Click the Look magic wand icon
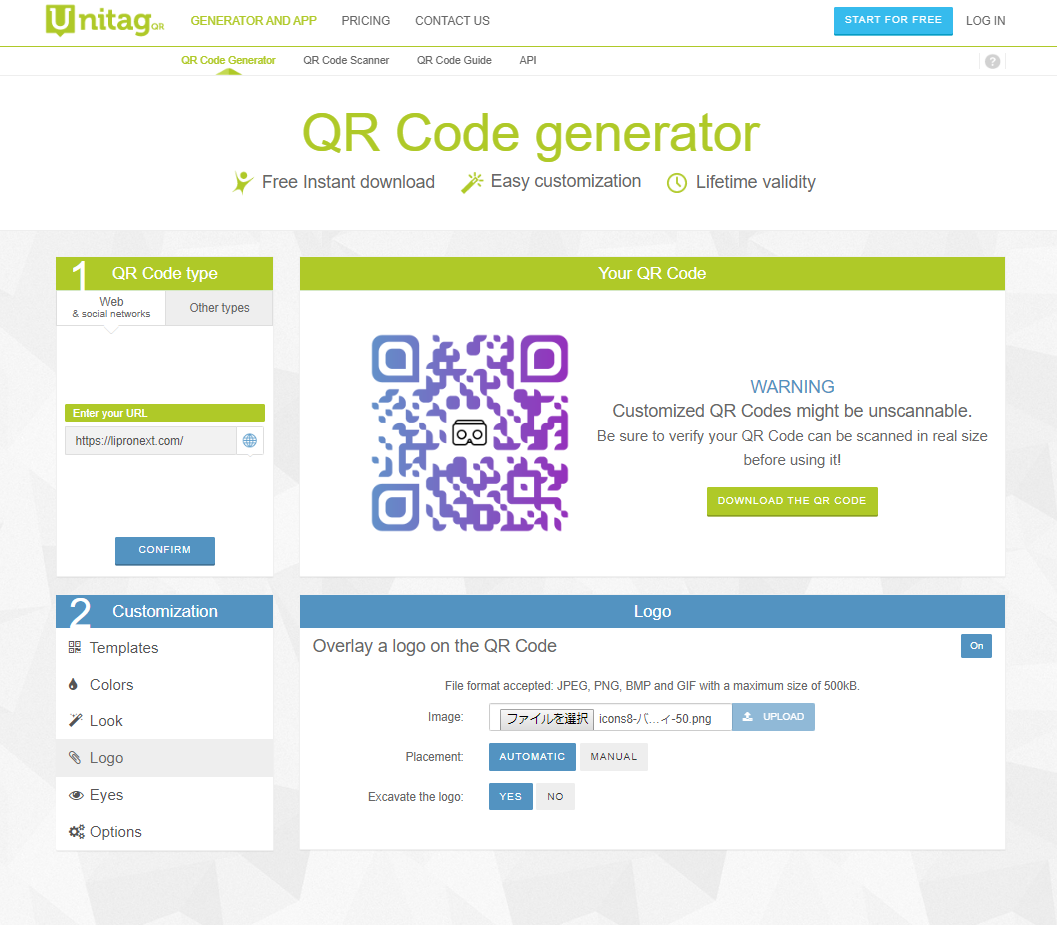 click(x=75, y=720)
